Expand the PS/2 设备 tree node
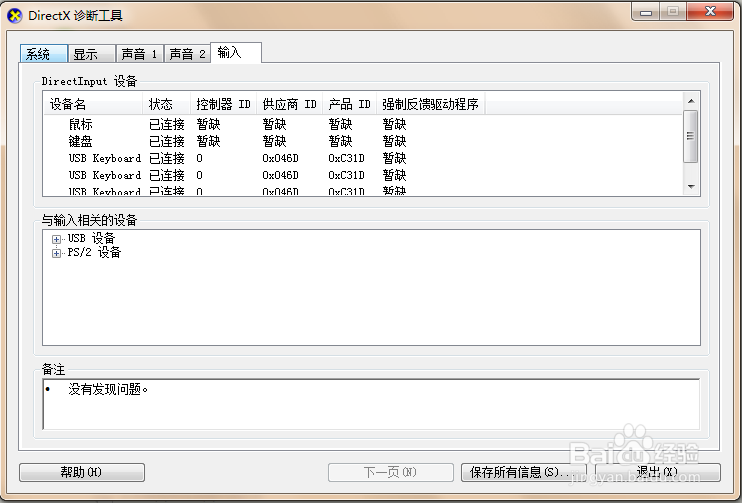The height and width of the screenshot is (503, 742). click(56, 253)
